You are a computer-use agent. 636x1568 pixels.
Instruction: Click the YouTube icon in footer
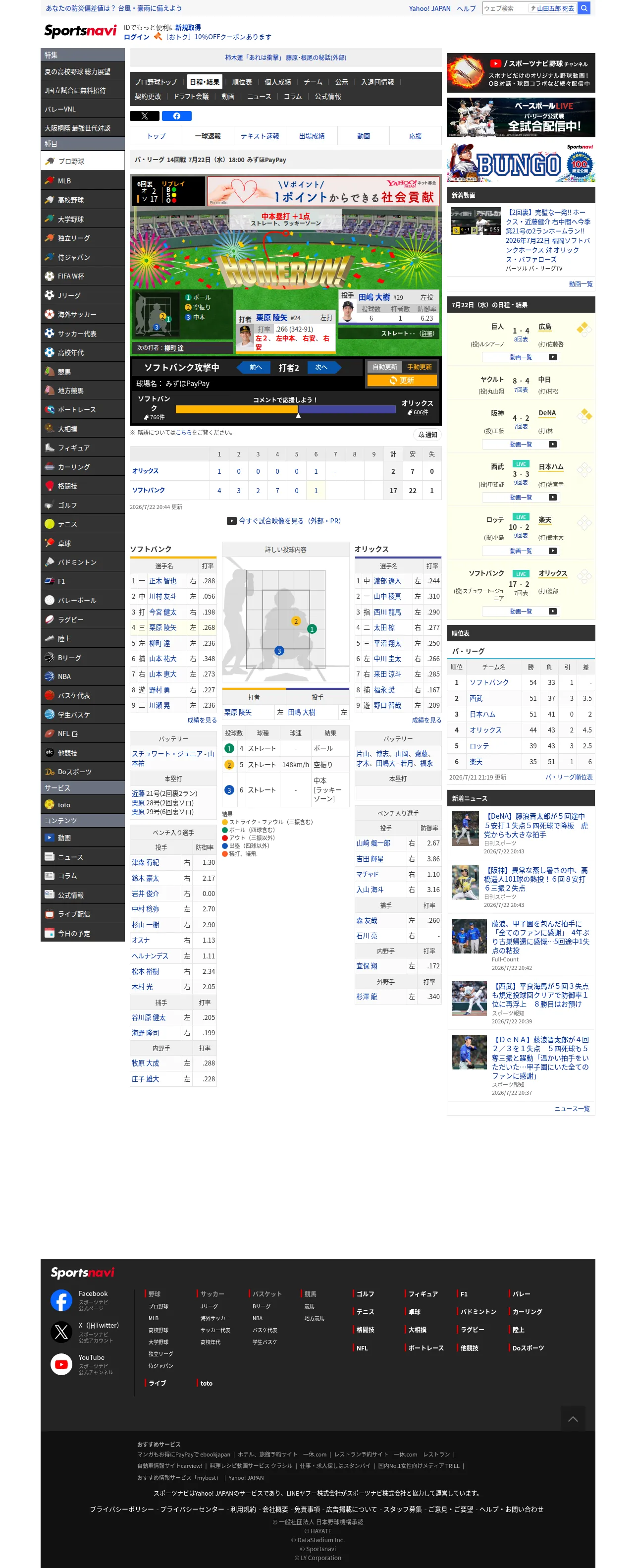[61, 1364]
